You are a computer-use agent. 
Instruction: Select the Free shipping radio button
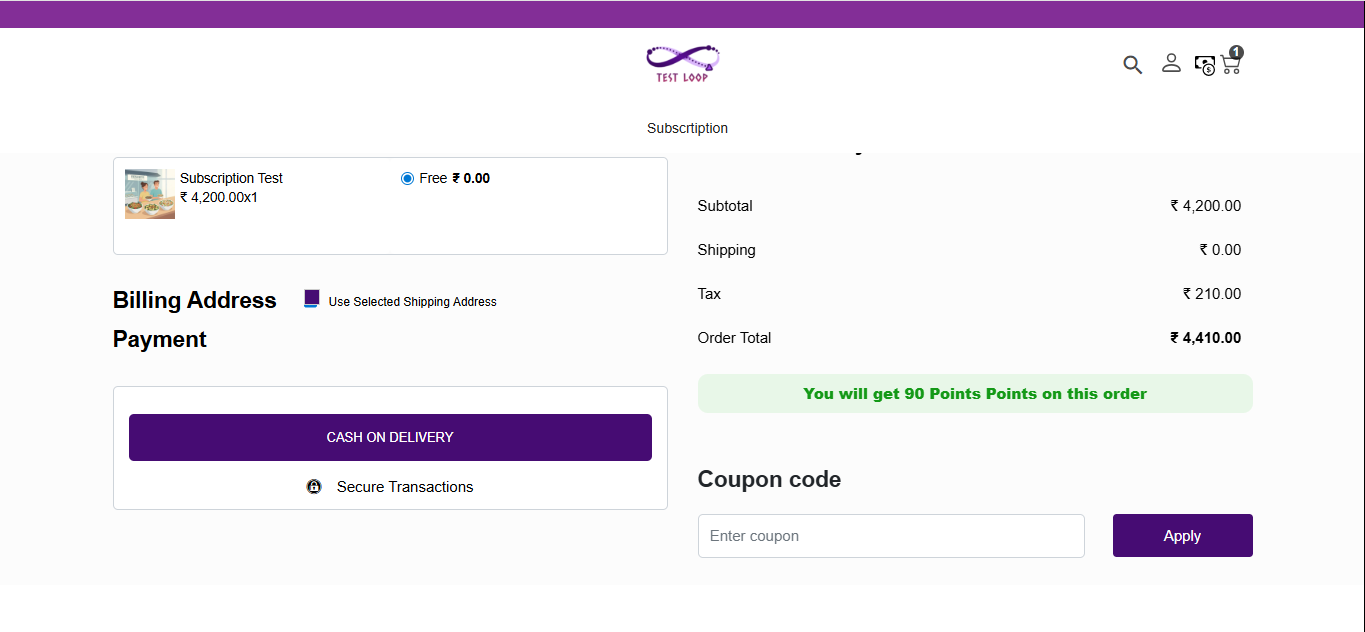[407, 177]
